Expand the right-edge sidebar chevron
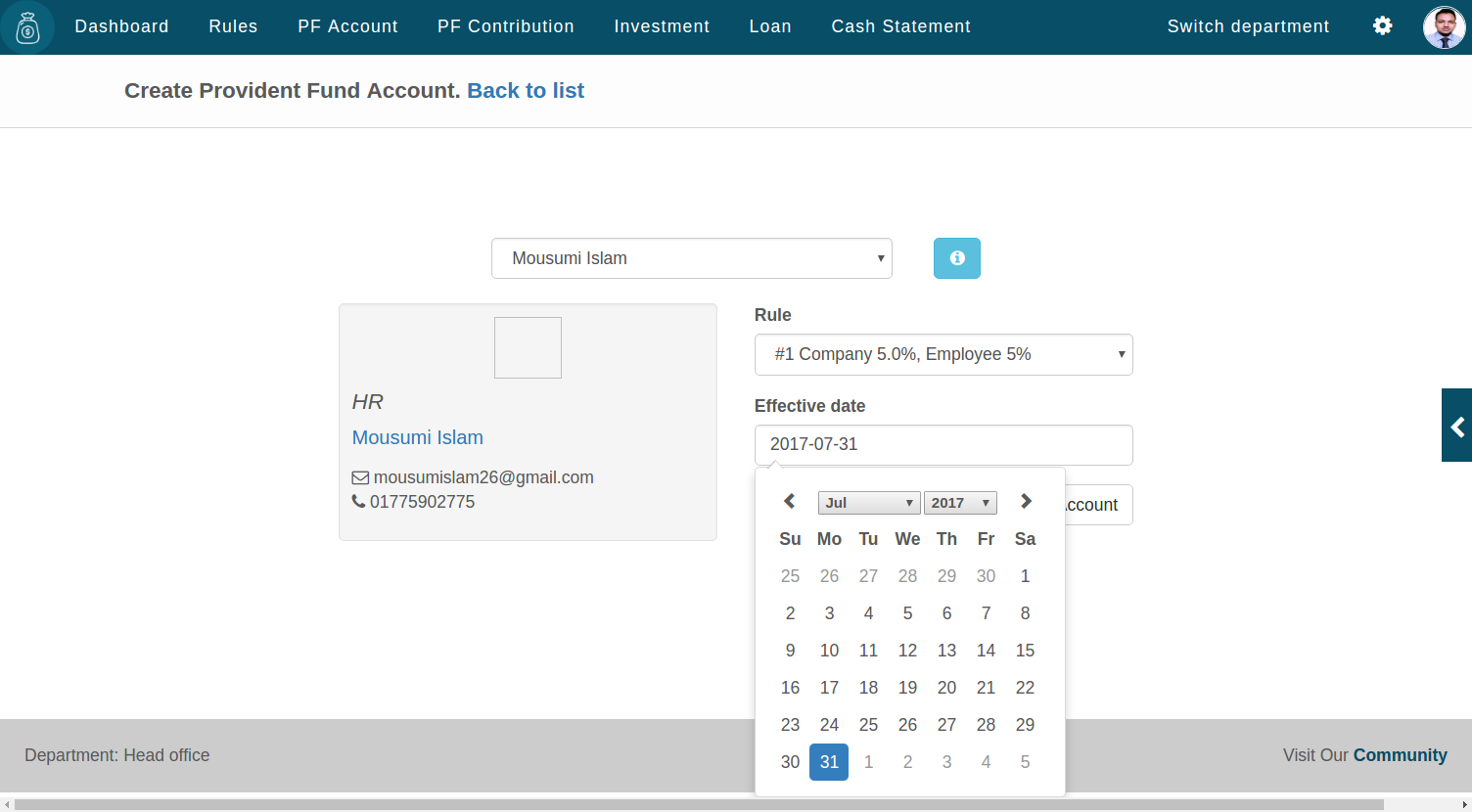Viewport: 1472px width, 812px height. pyautogui.click(x=1456, y=425)
